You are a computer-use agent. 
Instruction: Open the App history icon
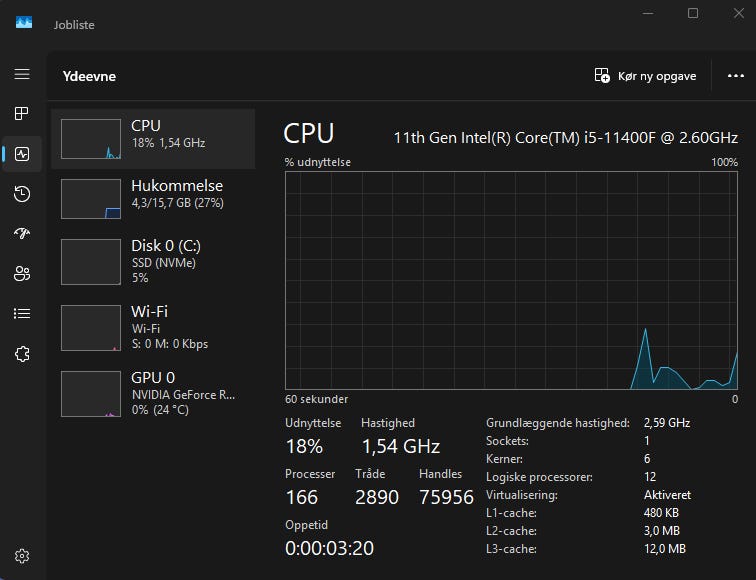22,194
